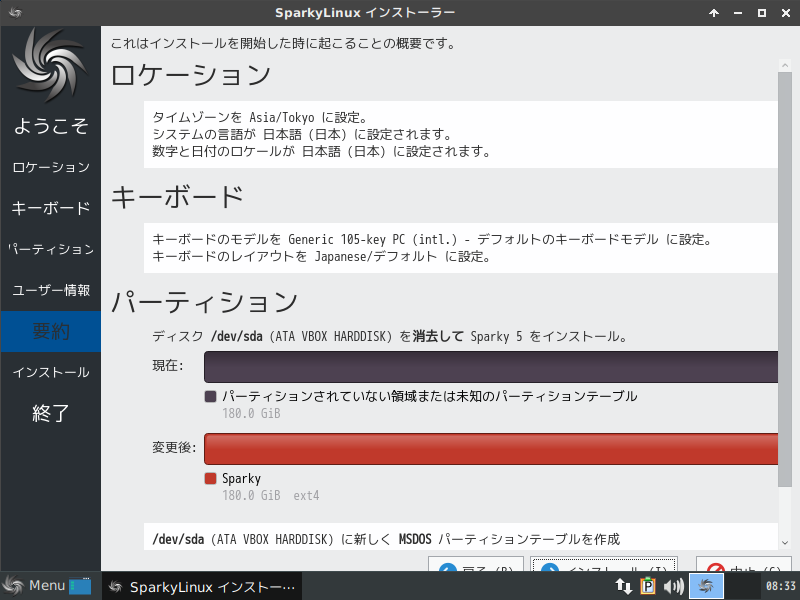800x600 pixels.
Task: Open the clipboard manager tray icon
Action: coord(648,586)
